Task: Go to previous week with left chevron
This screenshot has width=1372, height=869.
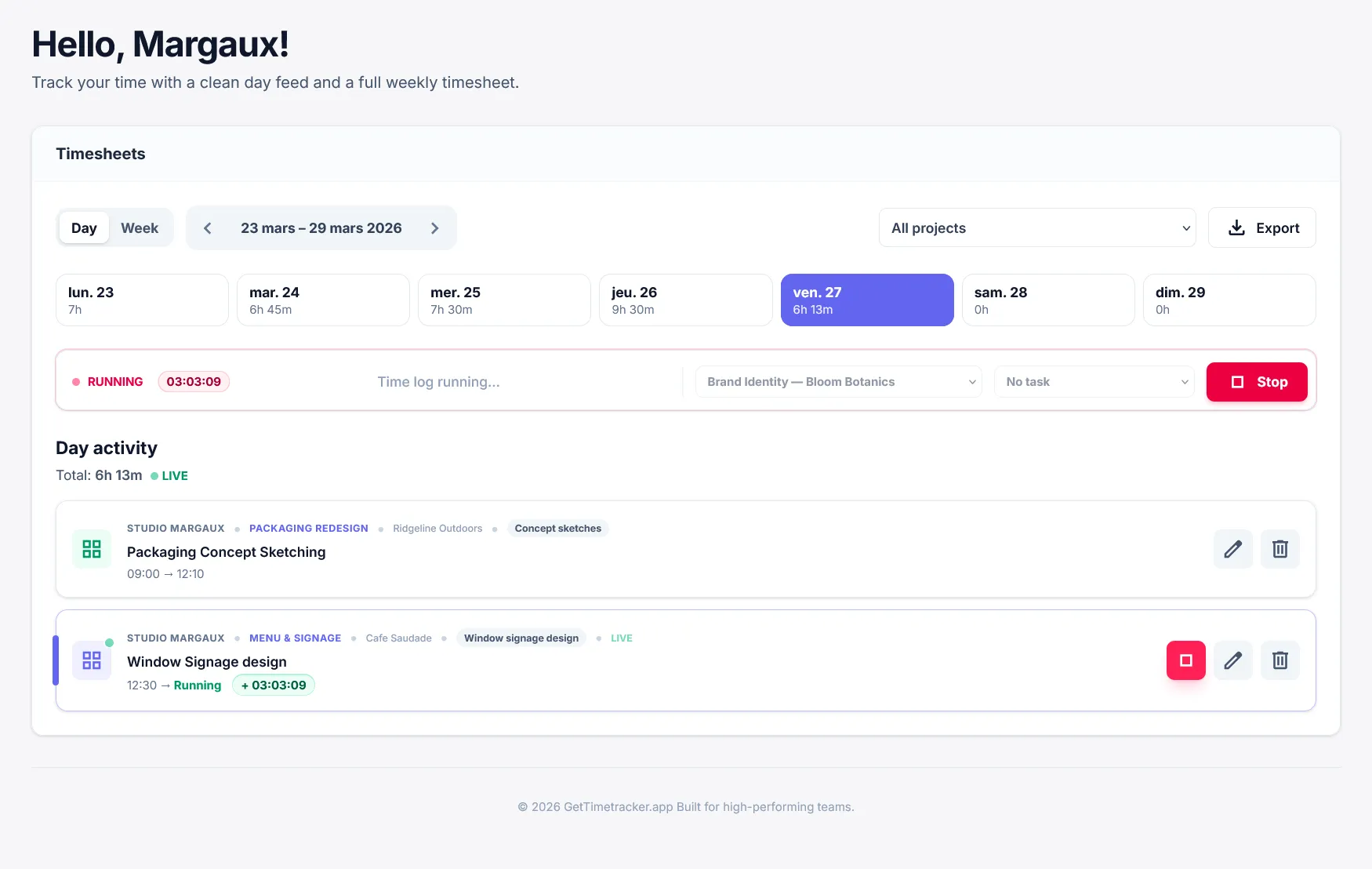Action: point(208,227)
